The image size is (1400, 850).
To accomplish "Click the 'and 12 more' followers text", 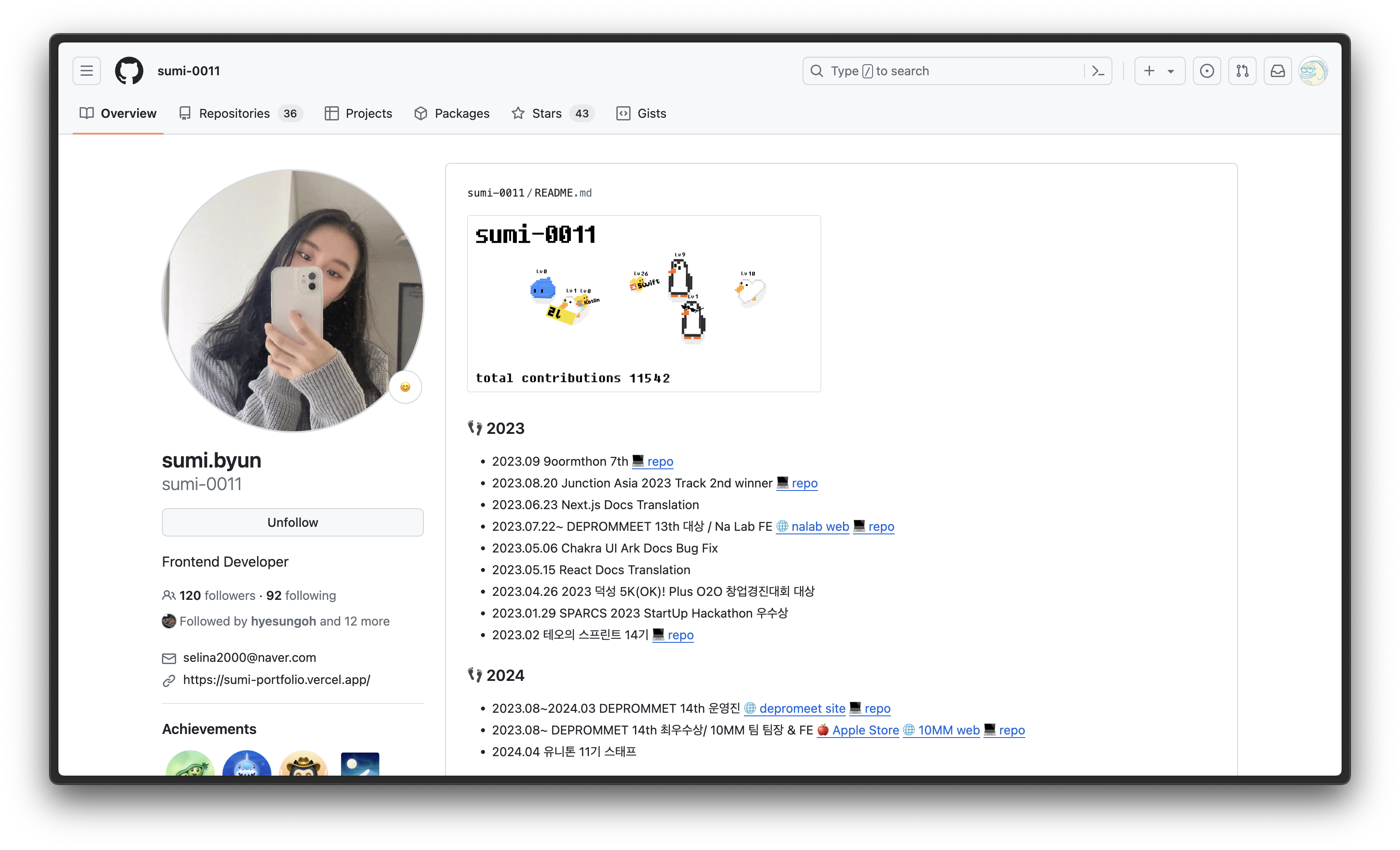I will click(354, 621).
